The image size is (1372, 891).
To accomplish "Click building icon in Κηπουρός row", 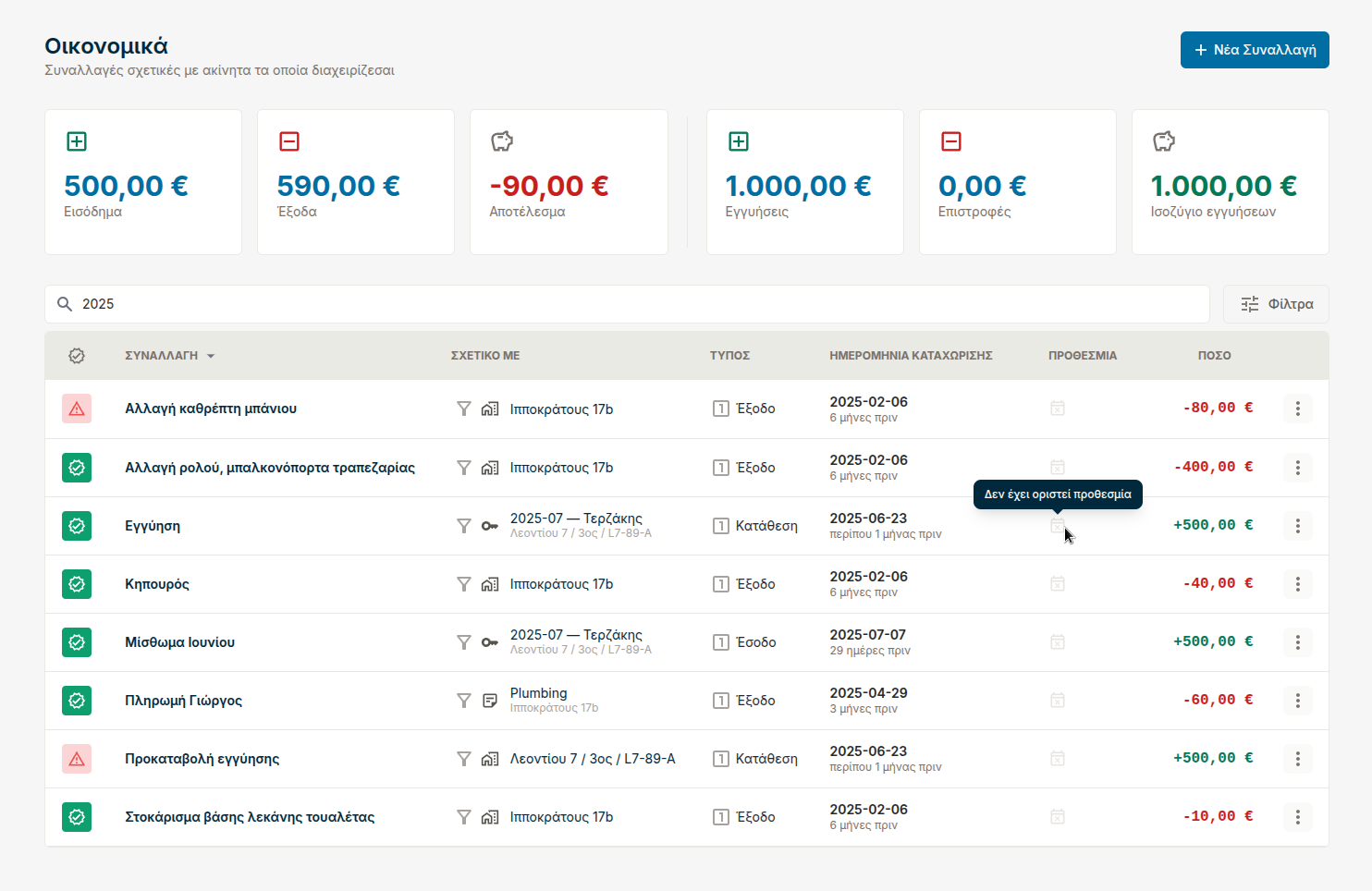I will click(490, 584).
